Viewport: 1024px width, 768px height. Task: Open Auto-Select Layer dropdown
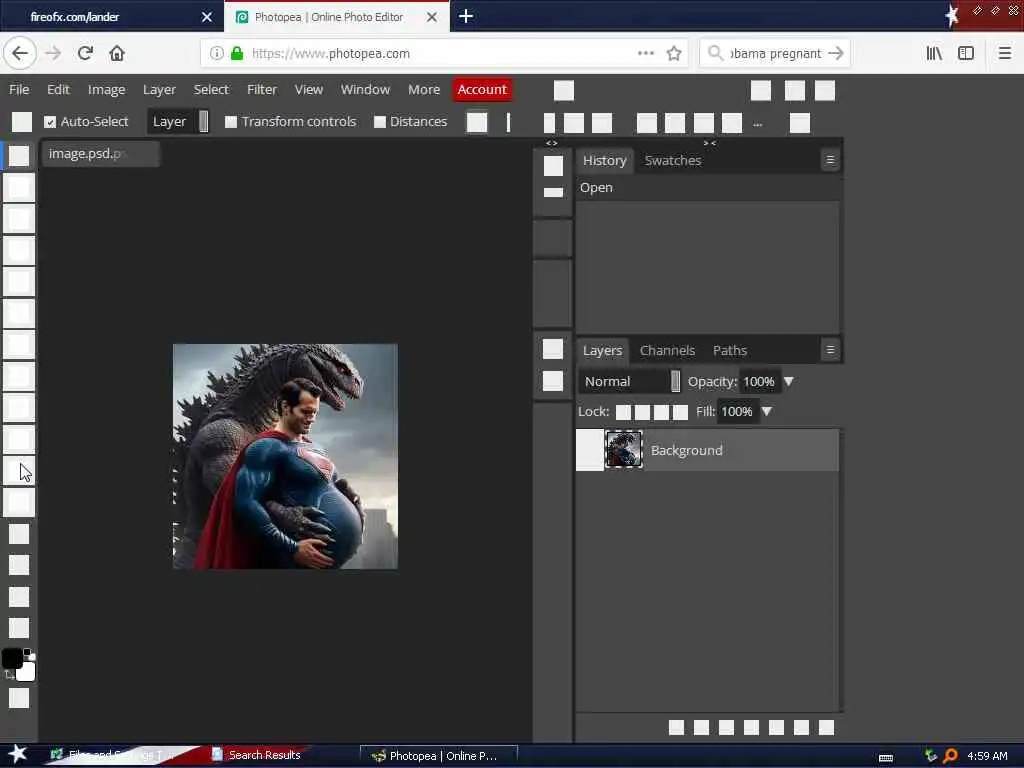click(178, 121)
